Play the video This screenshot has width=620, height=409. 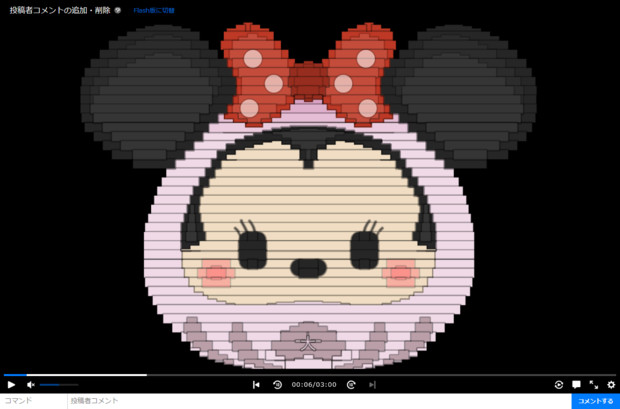pyautogui.click(x=11, y=384)
